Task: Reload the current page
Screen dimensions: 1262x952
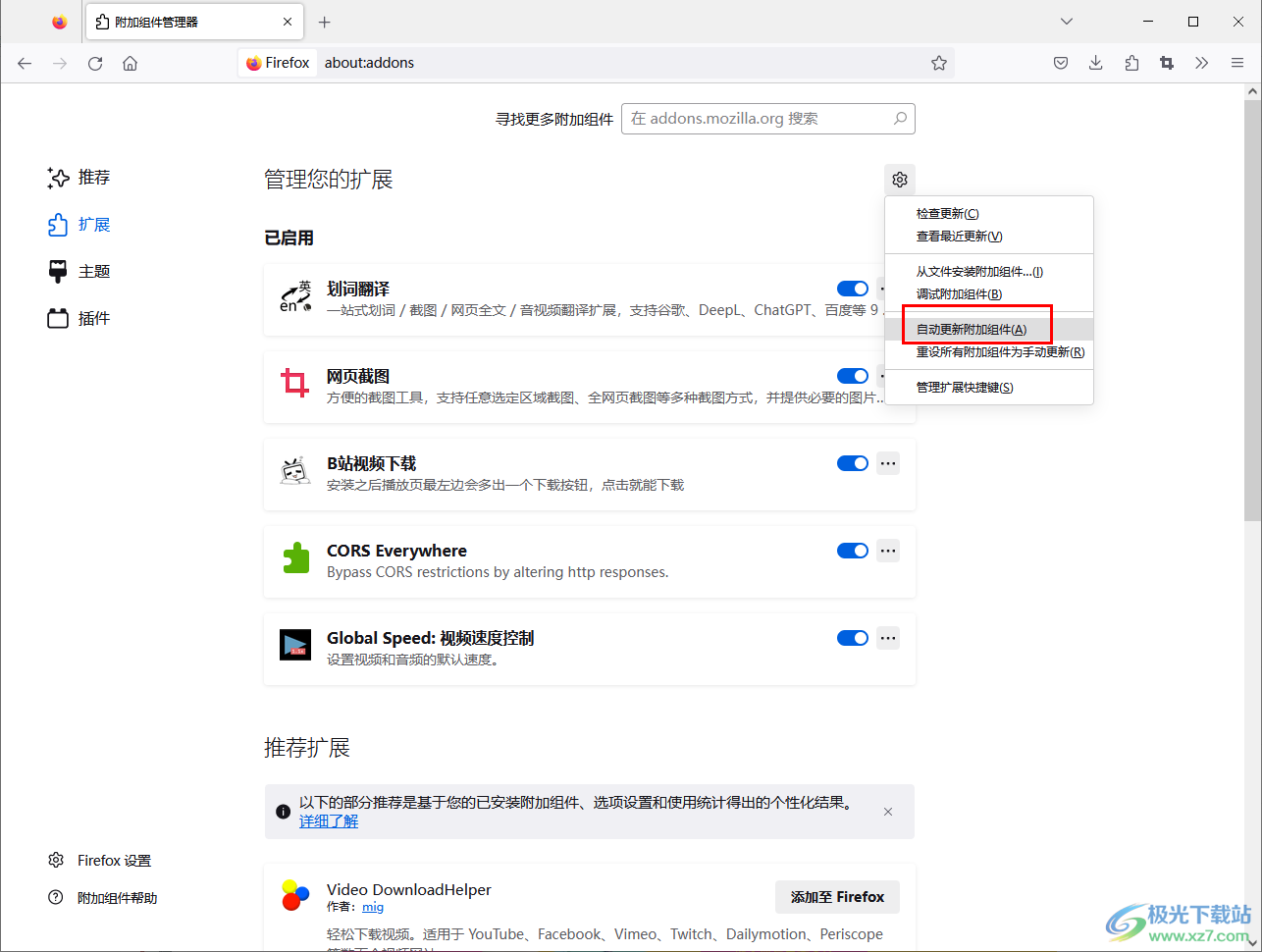Action: 95,63
